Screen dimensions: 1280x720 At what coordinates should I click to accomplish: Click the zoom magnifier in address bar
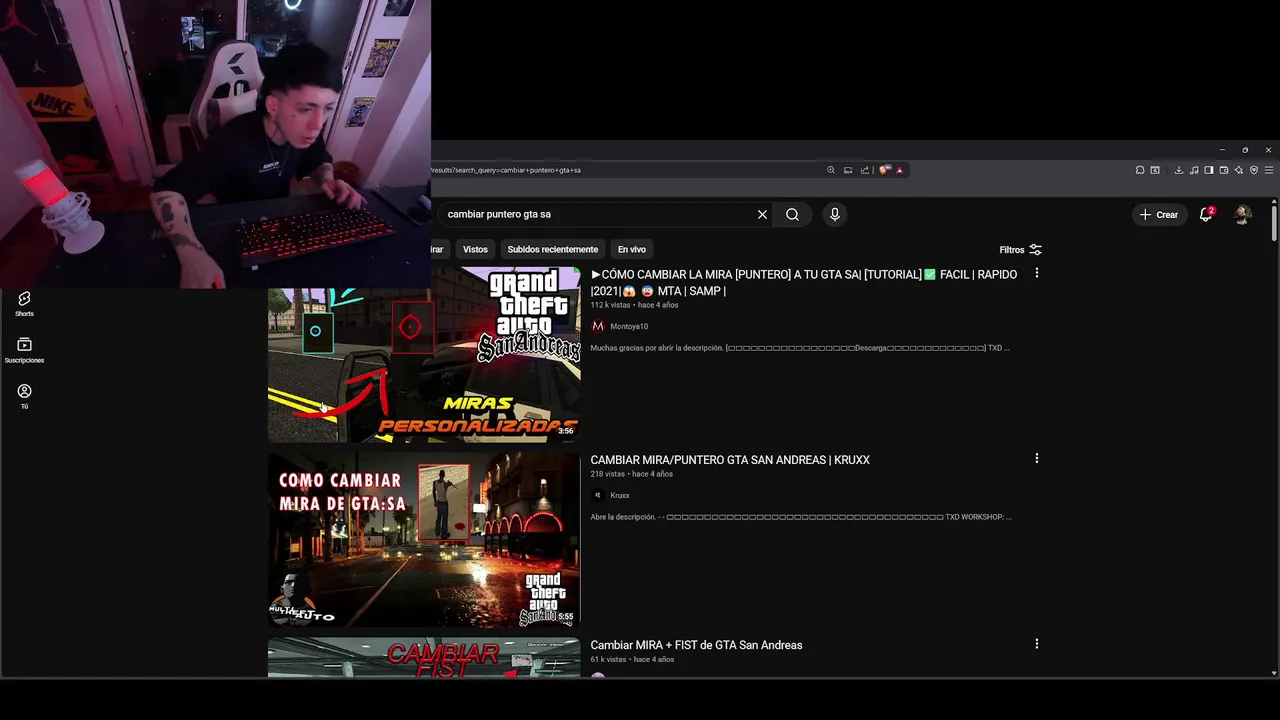pyautogui.click(x=830, y=170)
